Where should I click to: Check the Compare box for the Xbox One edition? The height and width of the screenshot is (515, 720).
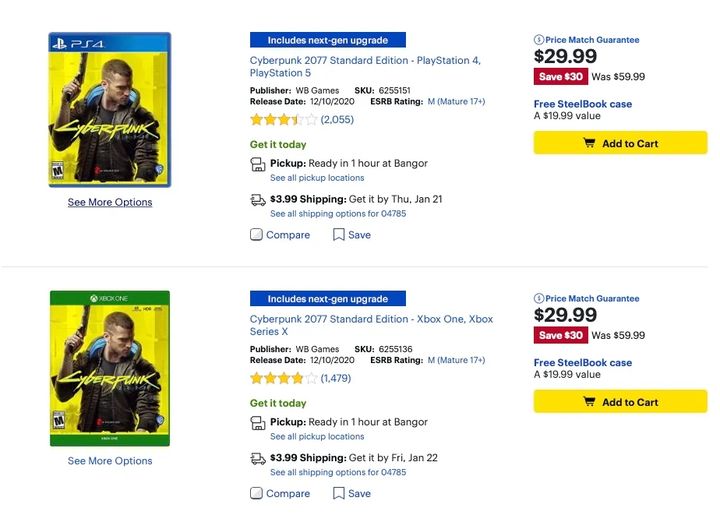tap(257, 493)
